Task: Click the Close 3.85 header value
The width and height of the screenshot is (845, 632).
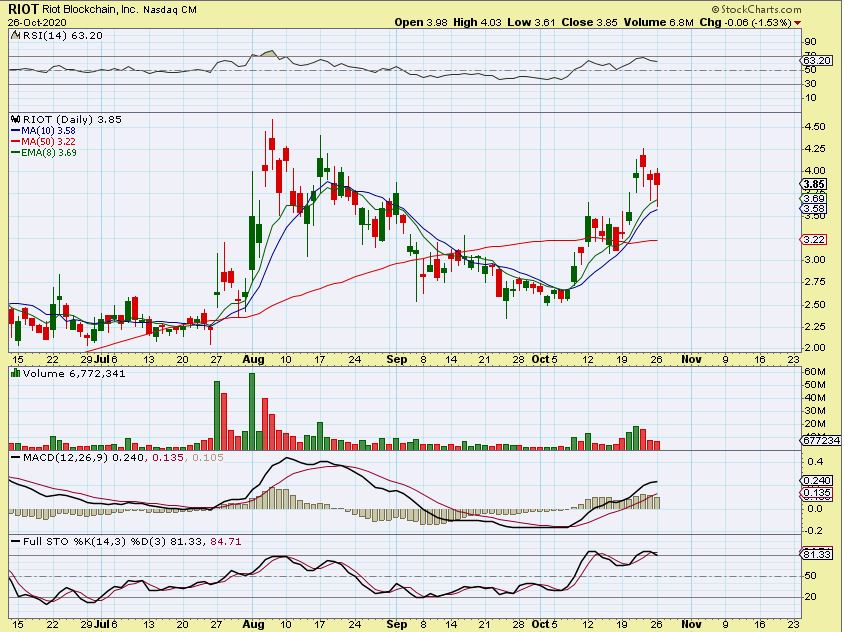Action: 589,23
